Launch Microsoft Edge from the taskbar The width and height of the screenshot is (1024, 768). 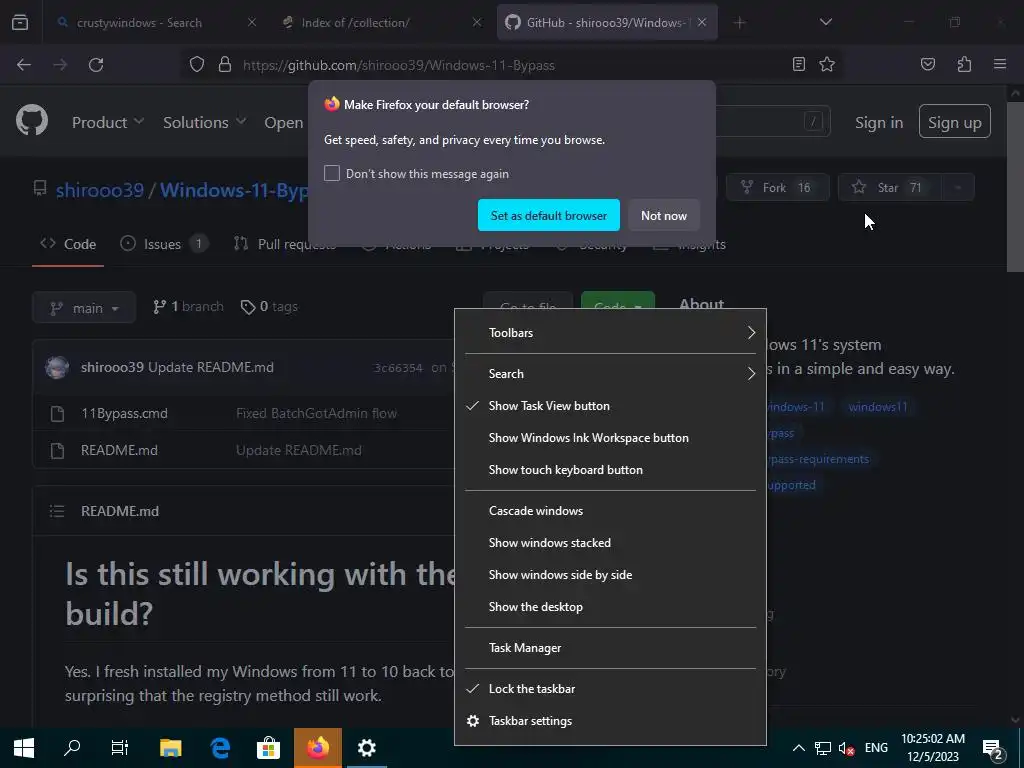220,748
